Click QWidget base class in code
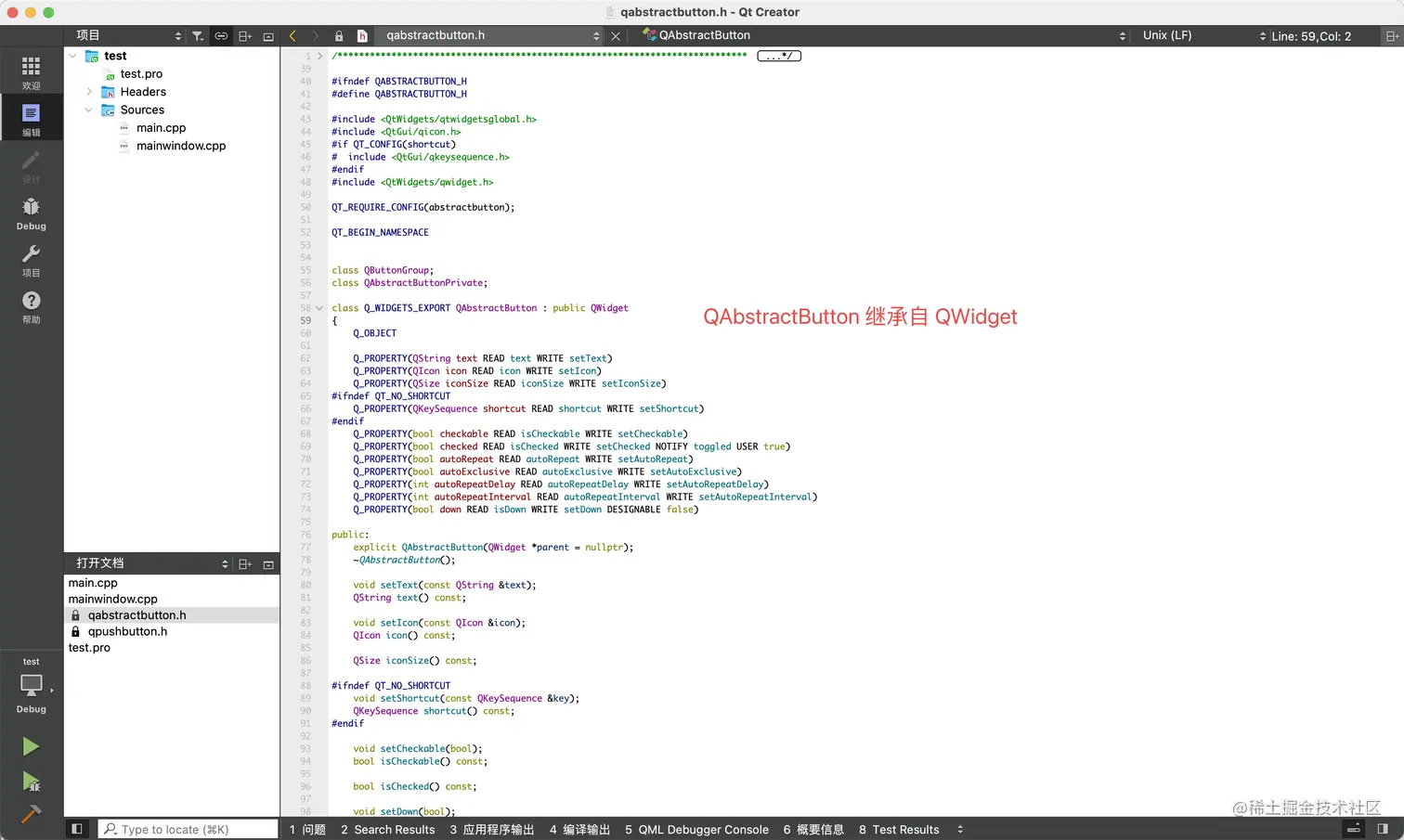The height and width of the screenshot is (840, 1404). coord(609,308)
